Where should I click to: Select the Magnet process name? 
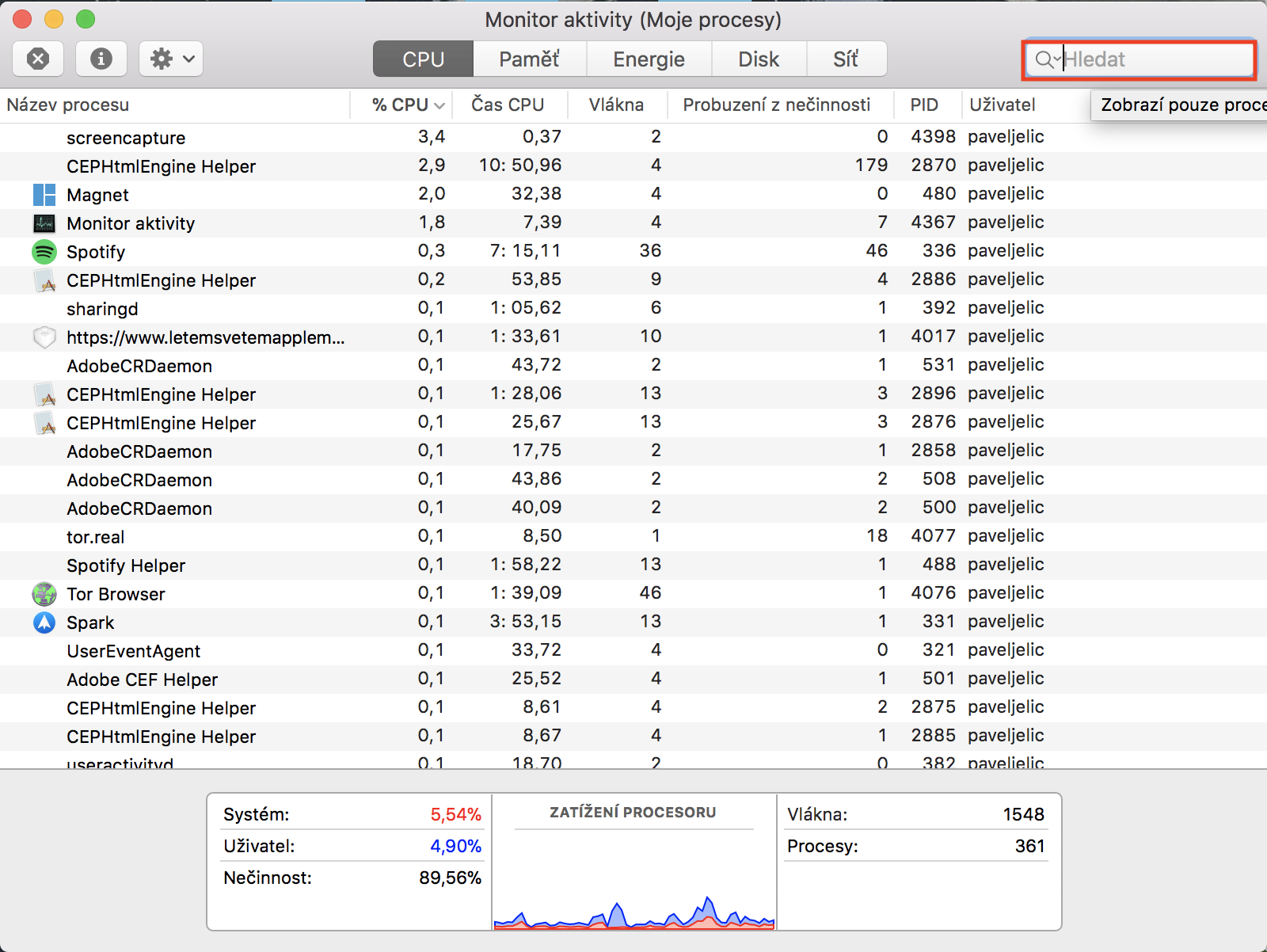(97, 195)
